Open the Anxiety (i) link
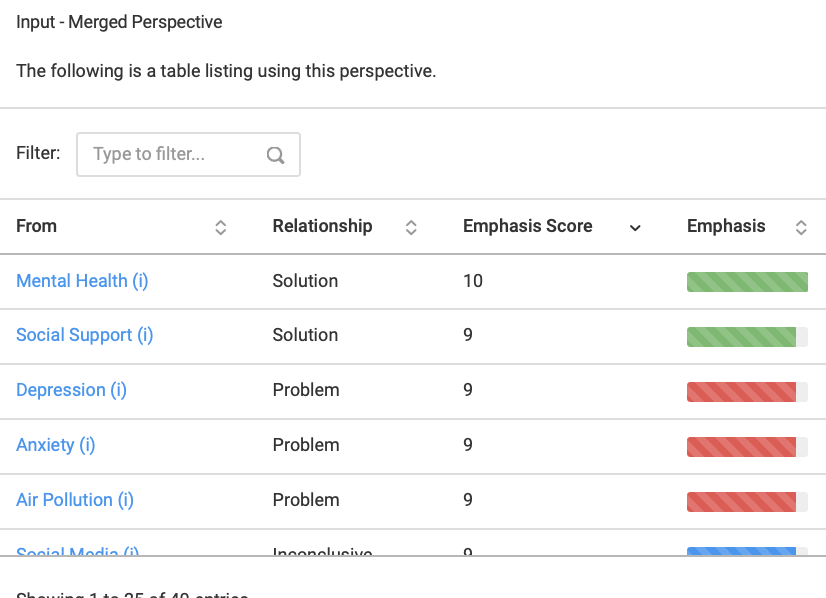826x598 pixels. point(56,445)
